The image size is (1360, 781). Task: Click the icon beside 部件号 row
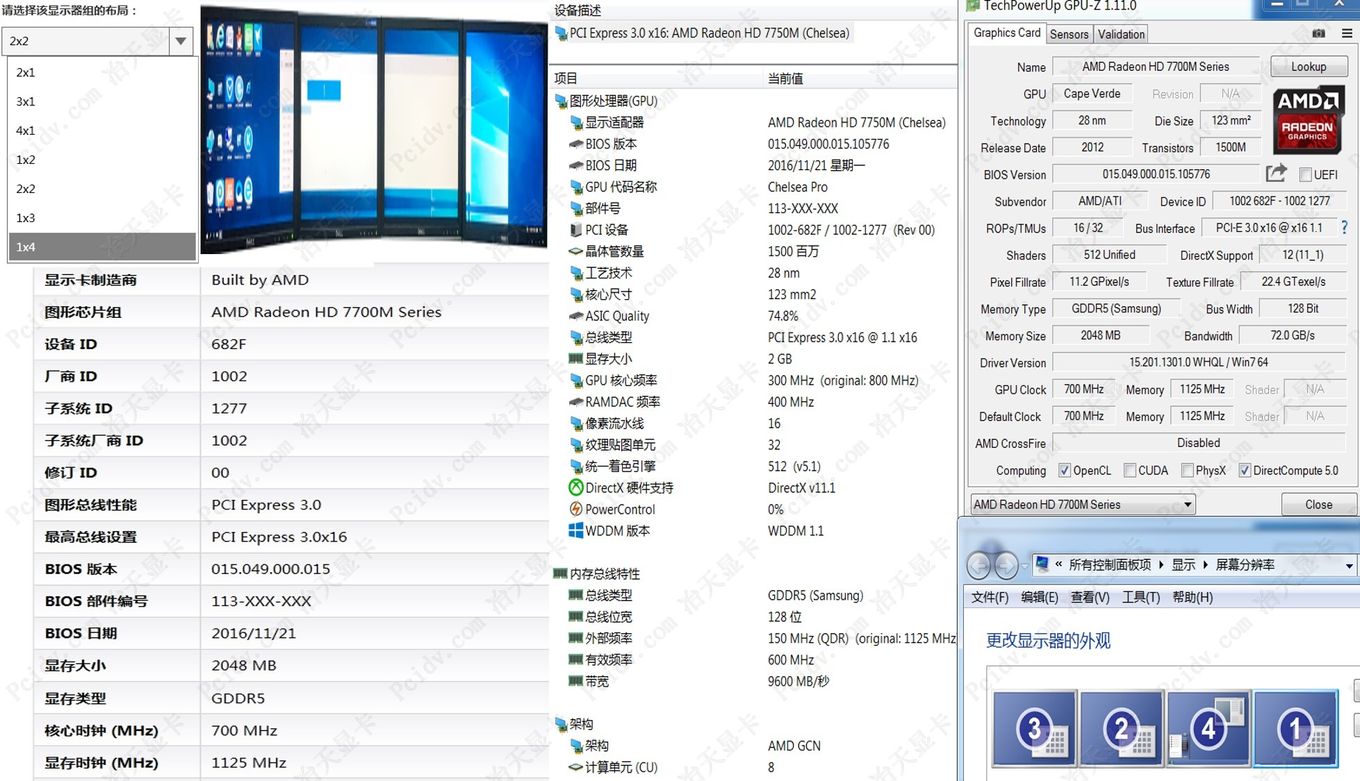(x=576, y=208)
